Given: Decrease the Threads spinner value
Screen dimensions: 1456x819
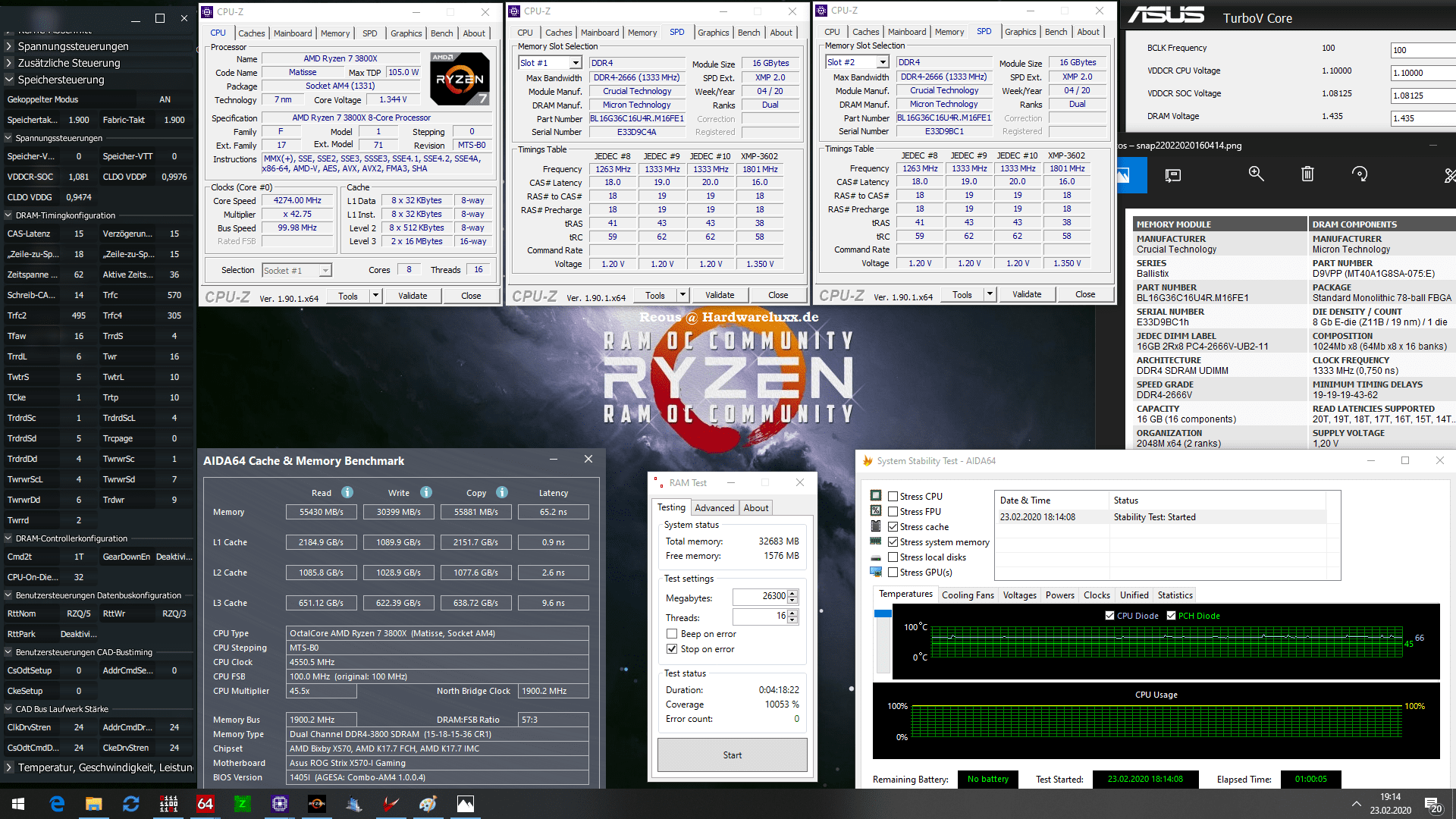Looking at the screenshot, I should [x=792, y=620].
